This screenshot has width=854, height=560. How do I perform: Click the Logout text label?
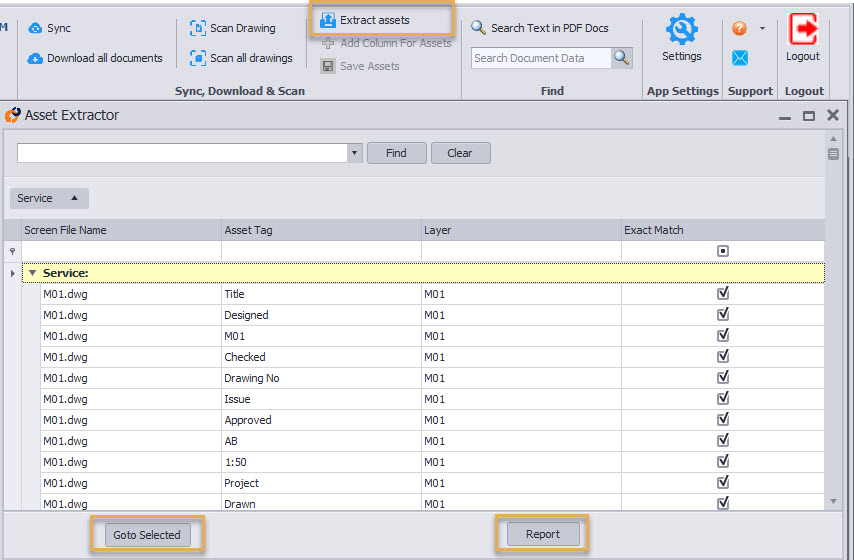pyautogui.click(x=803, y=56)
